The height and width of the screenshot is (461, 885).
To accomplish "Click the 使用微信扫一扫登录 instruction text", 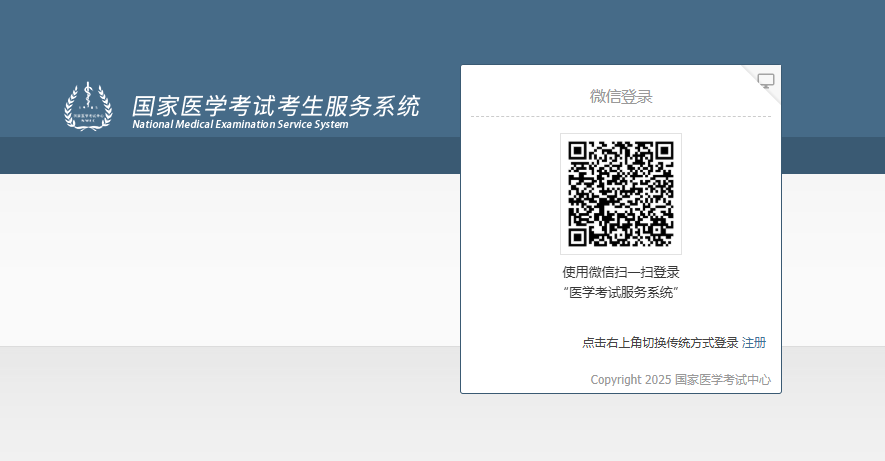I will [x=621, y=272].
